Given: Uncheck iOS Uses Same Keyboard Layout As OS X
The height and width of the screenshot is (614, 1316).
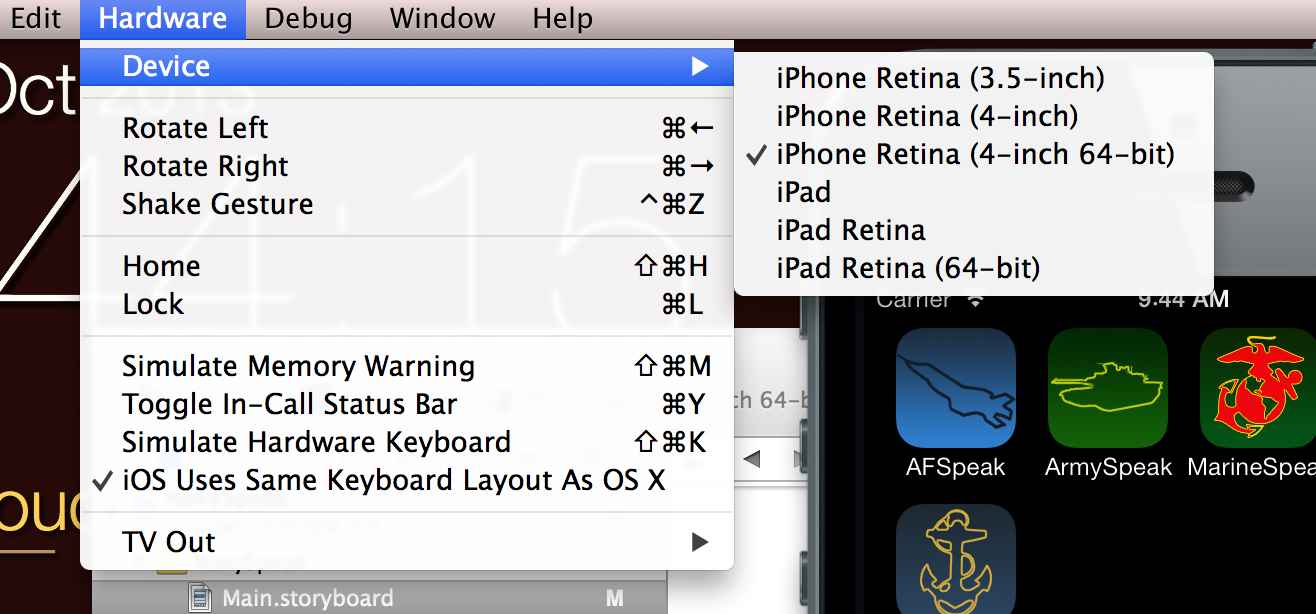Looking at the screenshot, I should tap(407, 480).
